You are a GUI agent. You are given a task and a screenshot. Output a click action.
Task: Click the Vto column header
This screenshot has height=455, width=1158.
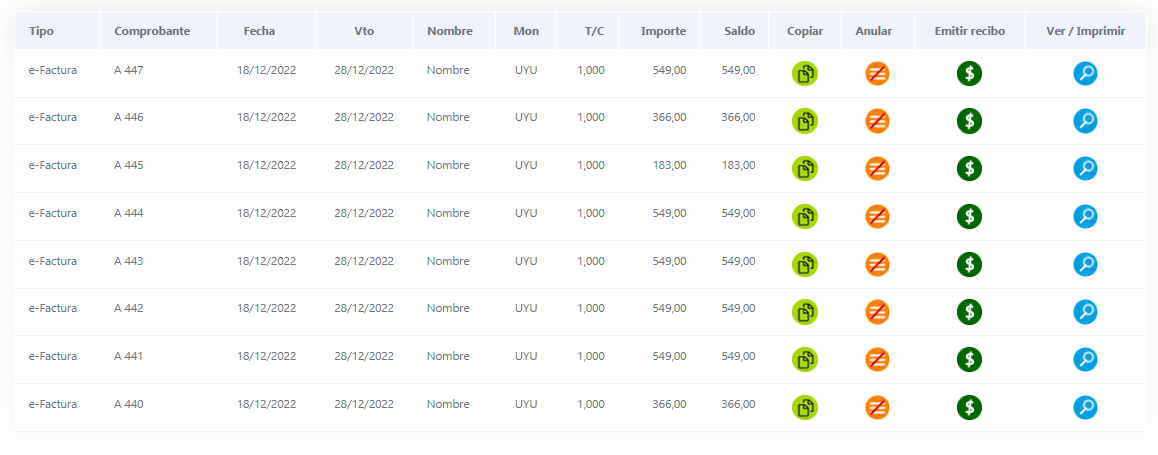tap(364, 31)
